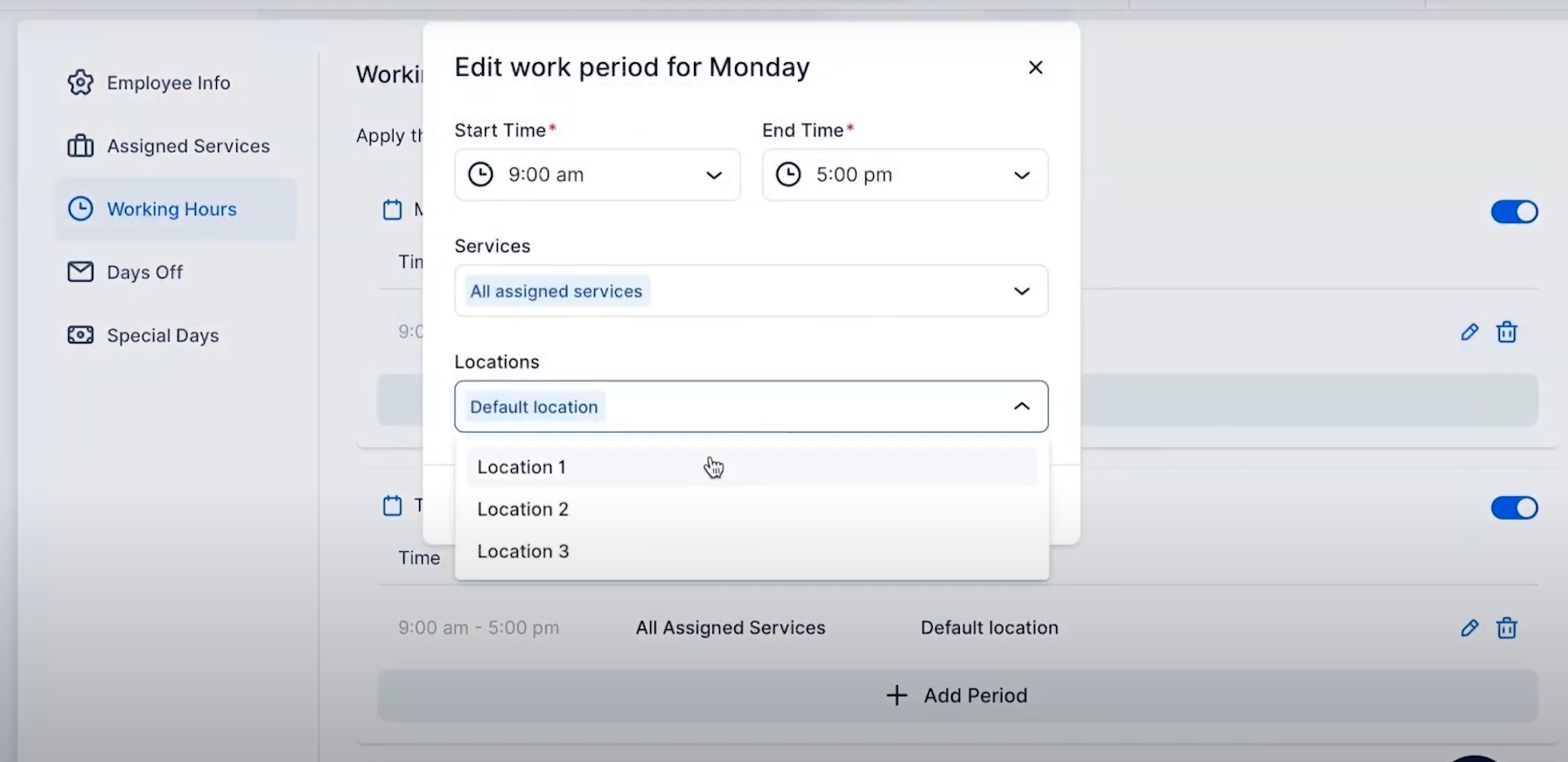Screen dimensions: 1568x762
Task: Delete Tuesday period with trash icon
Action: [x=1507, y=628]
